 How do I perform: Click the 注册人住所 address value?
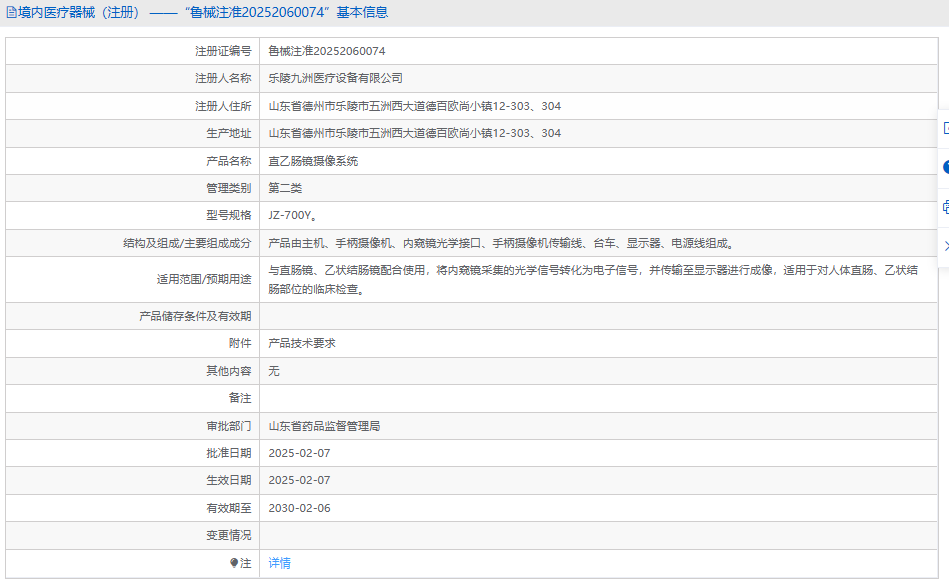tap(415, 106)
